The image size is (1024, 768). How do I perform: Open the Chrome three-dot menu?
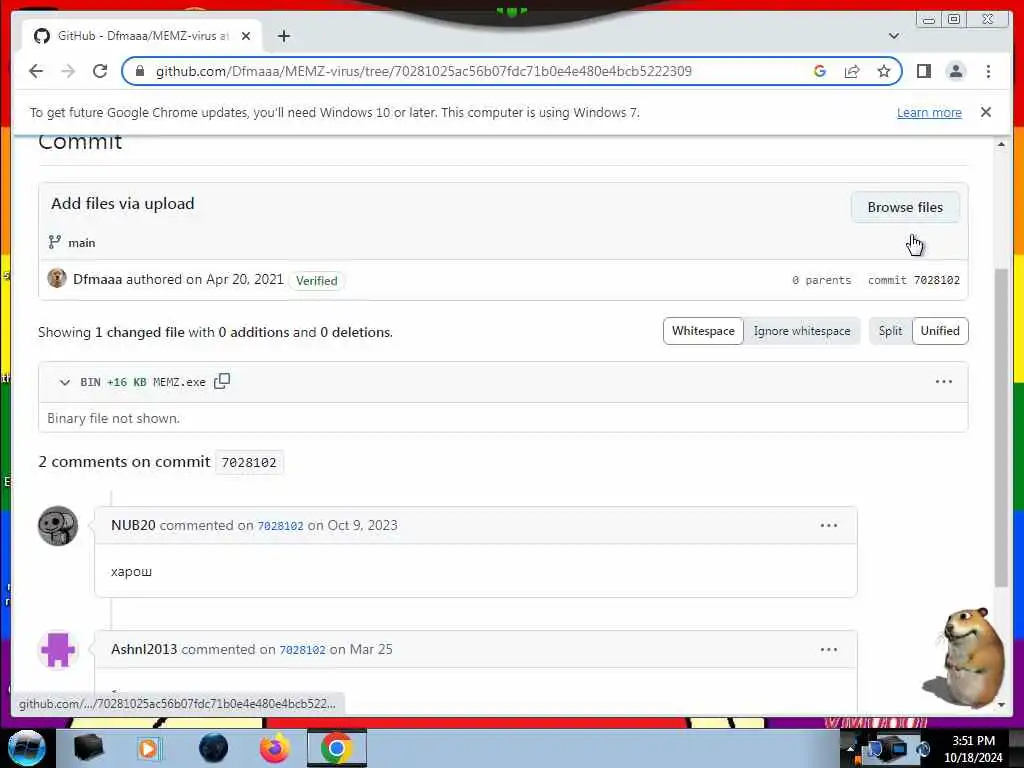(988, 71)
